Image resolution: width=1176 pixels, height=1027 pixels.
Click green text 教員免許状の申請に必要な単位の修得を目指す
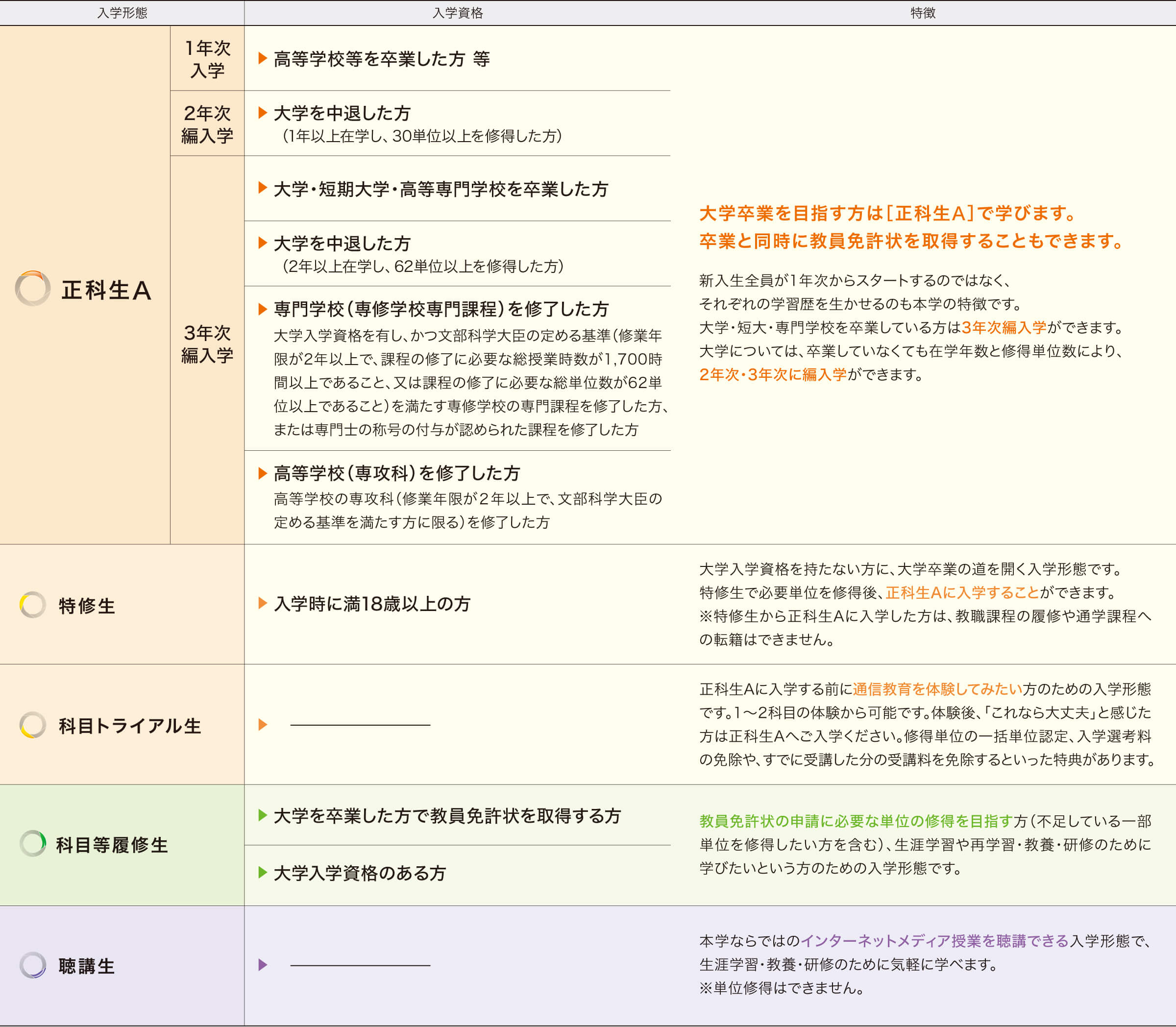(x=856, y=821)
